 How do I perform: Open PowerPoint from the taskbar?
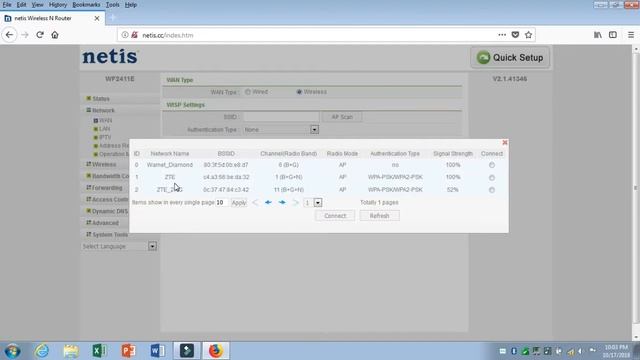[128, 351]
